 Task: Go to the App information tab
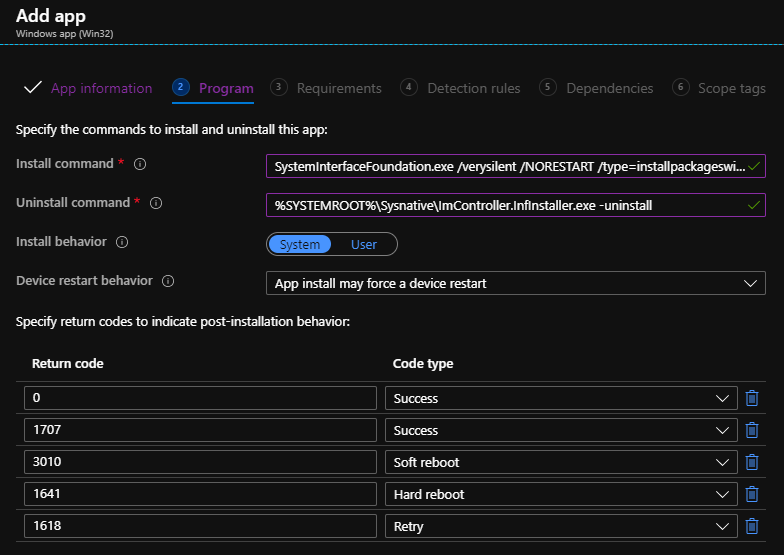click(x=102, y=88)
